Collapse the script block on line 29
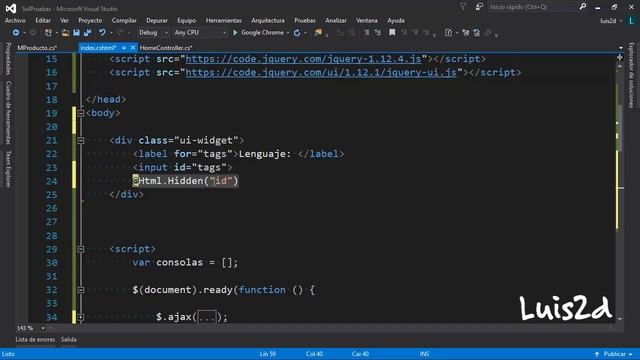The height and width of the screenshot is (360, 640). pos(81,249)
